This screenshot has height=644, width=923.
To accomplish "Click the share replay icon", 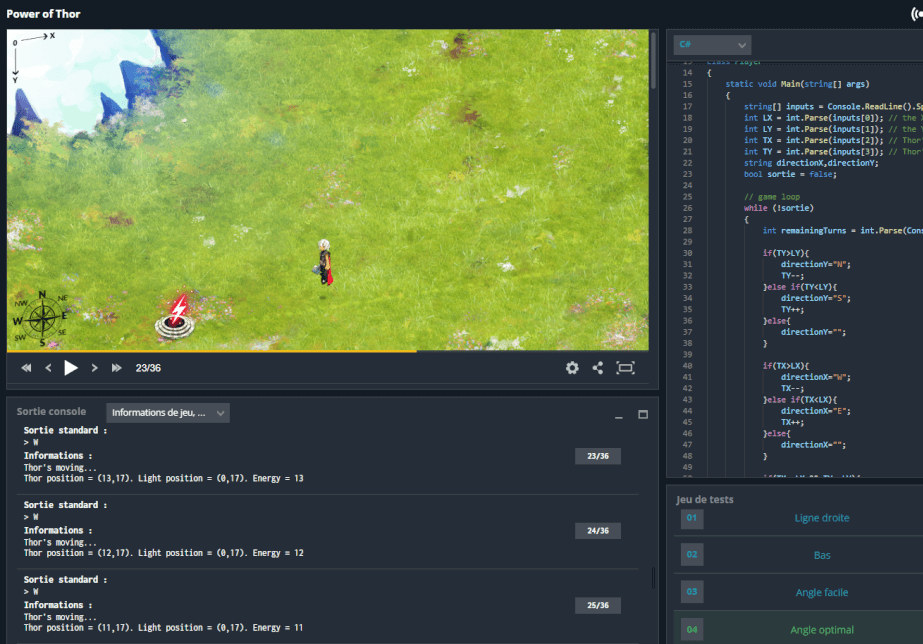I will 598,368.
